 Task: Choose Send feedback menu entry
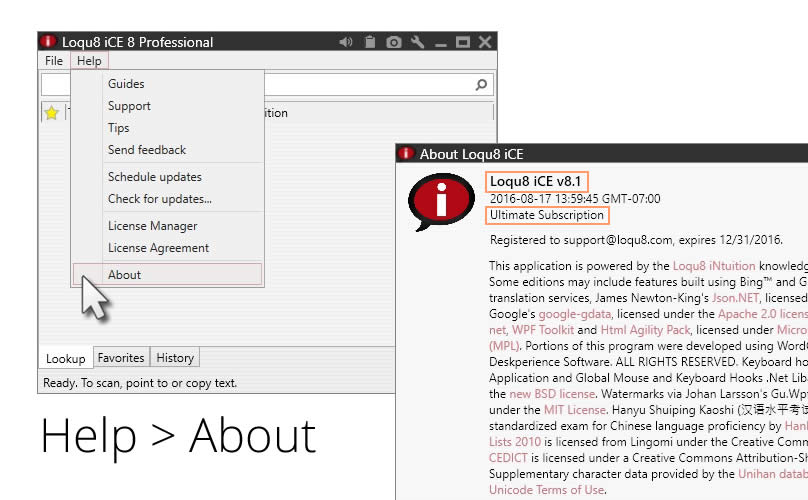click(147, 150)
